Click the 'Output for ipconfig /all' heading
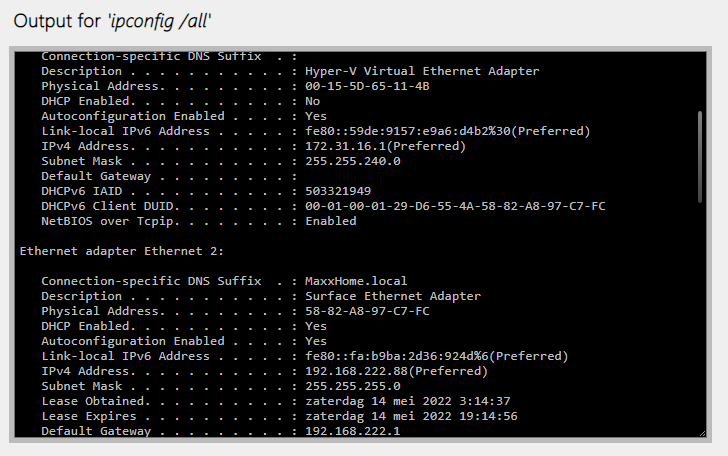 [x=126, y=21]
